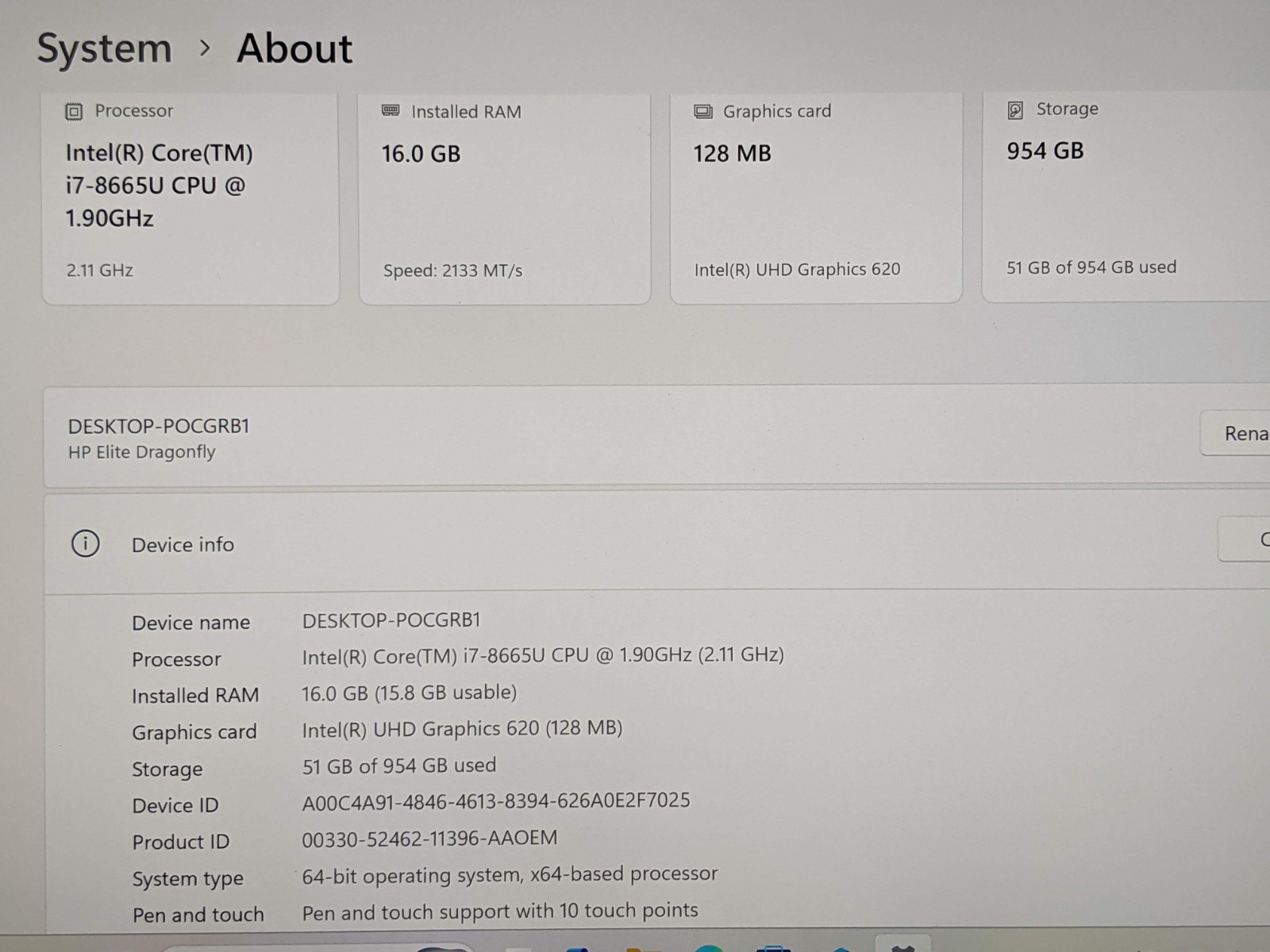The image size is (1270, 952).
Task: Click the i7-8665U processor name in card
Action: [159, 186]
